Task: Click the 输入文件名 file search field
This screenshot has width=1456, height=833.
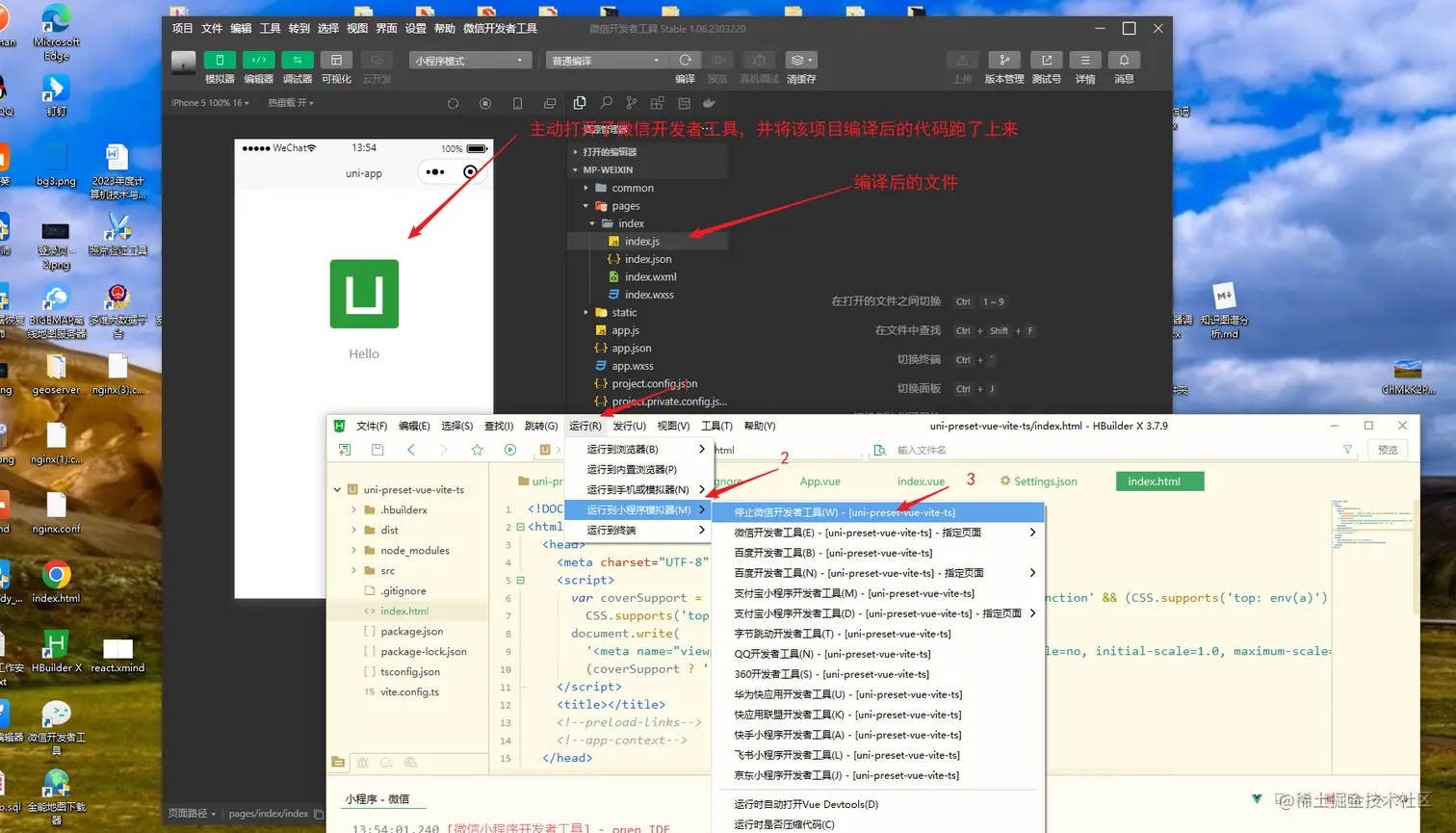Action: (1112, 450)
